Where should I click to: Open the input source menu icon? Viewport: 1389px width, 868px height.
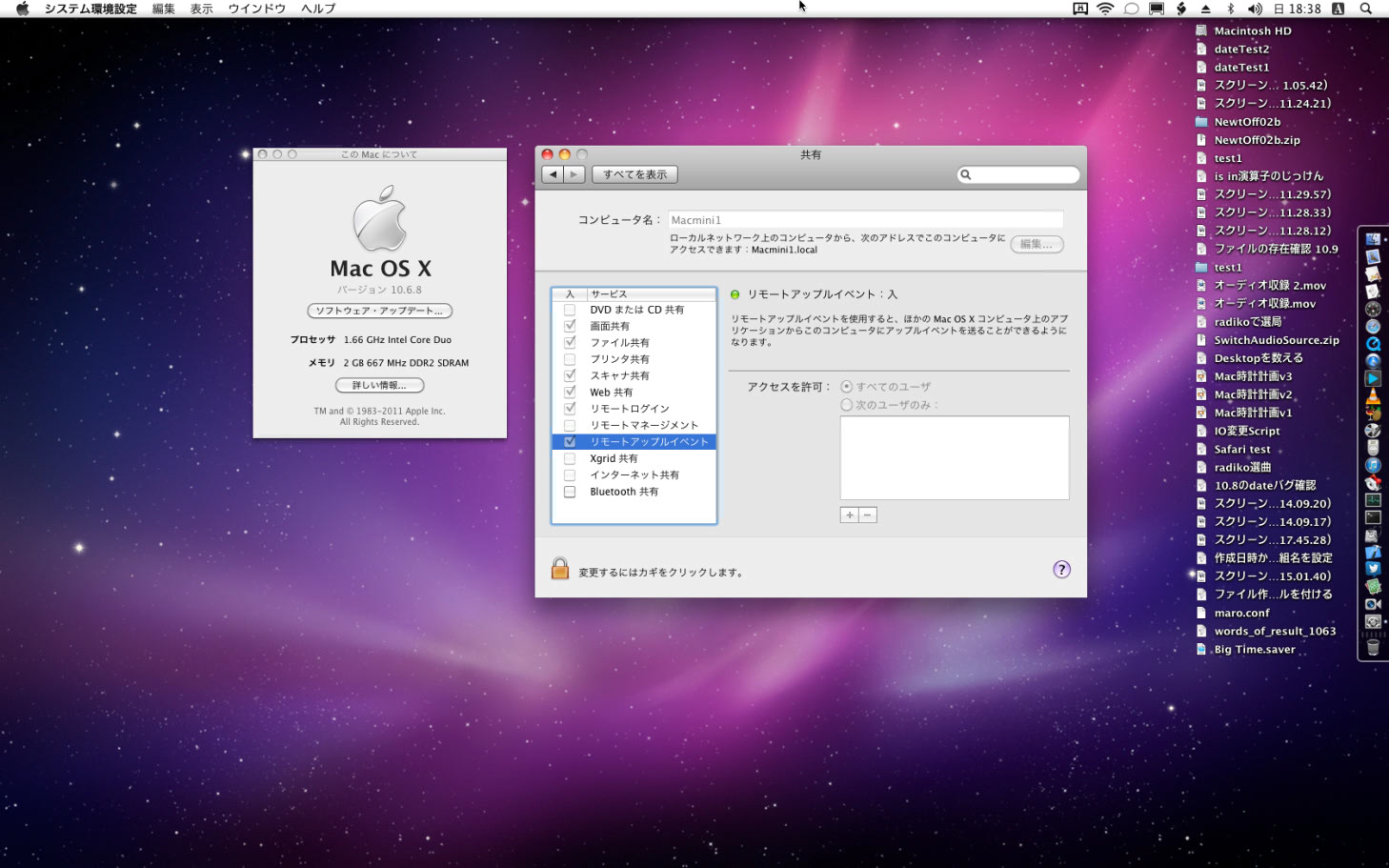click(x=1338, y=9)
